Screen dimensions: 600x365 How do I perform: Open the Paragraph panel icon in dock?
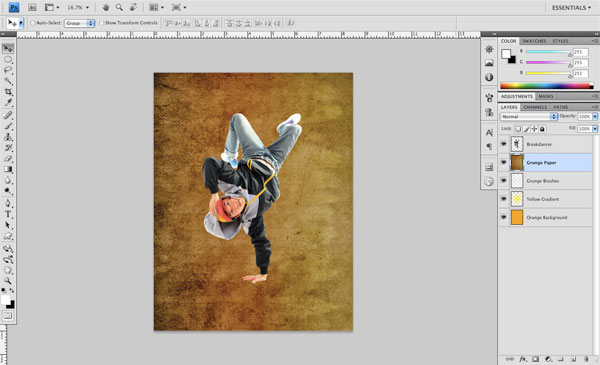[489, 146]
